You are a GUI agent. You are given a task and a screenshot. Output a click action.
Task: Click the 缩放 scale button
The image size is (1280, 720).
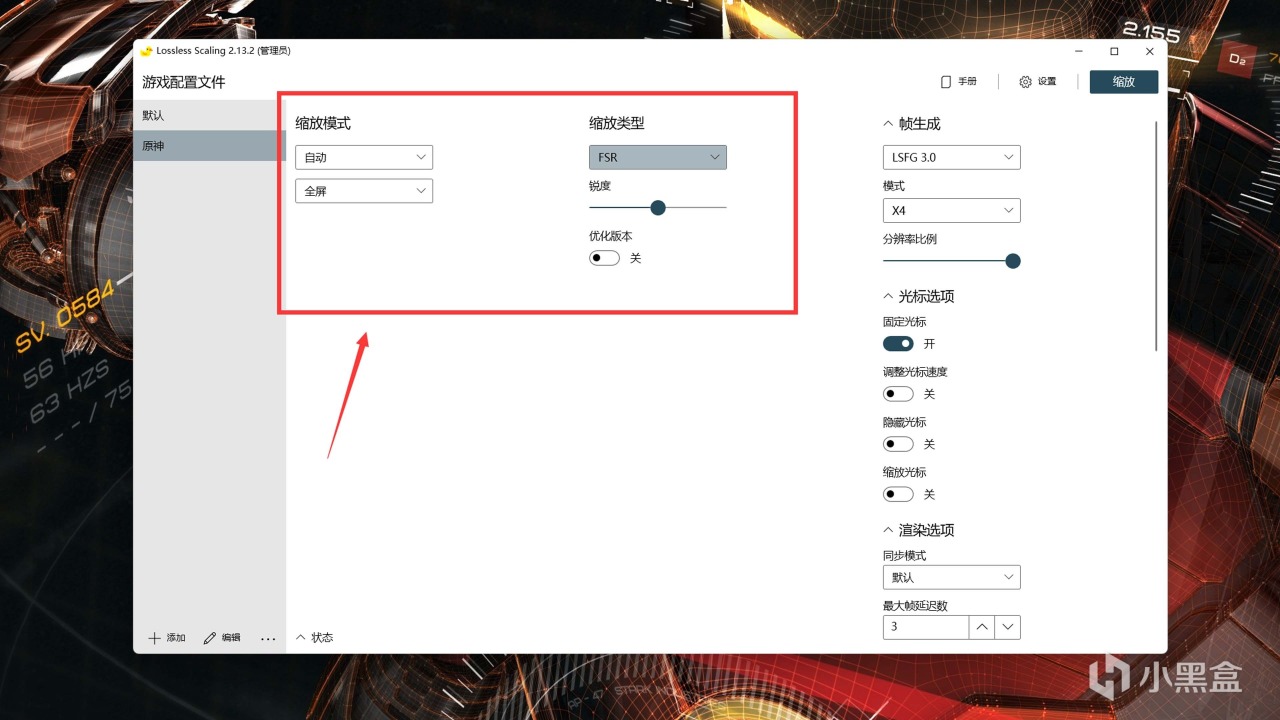coord(1124,82)
